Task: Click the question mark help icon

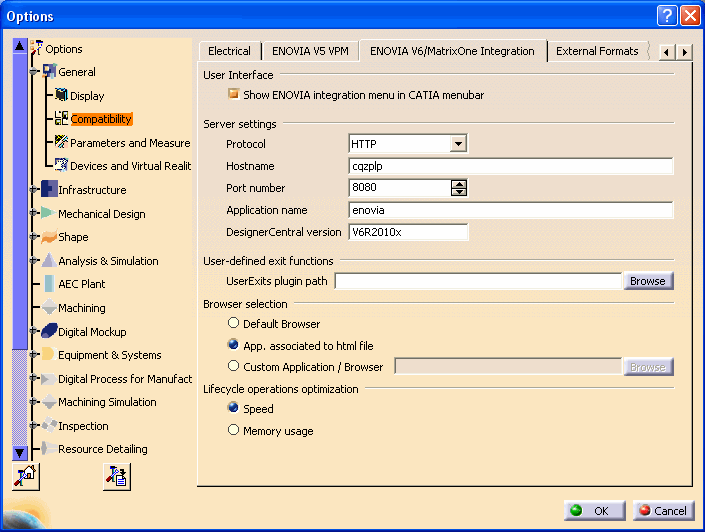Action: pos(667,16)
